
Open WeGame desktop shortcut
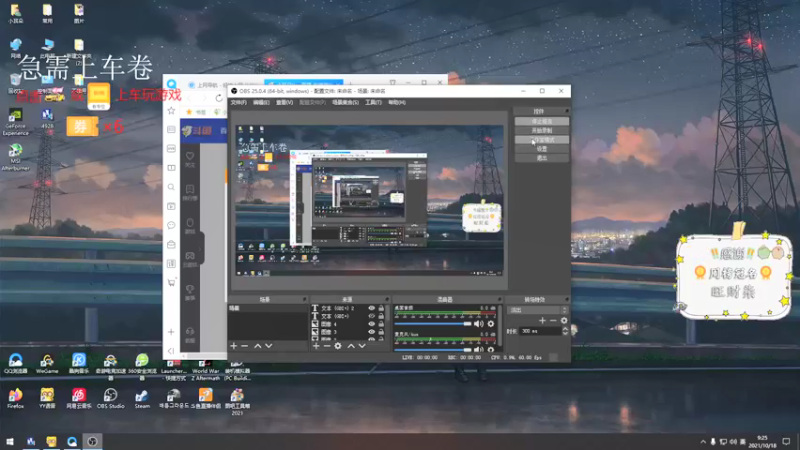47,364
